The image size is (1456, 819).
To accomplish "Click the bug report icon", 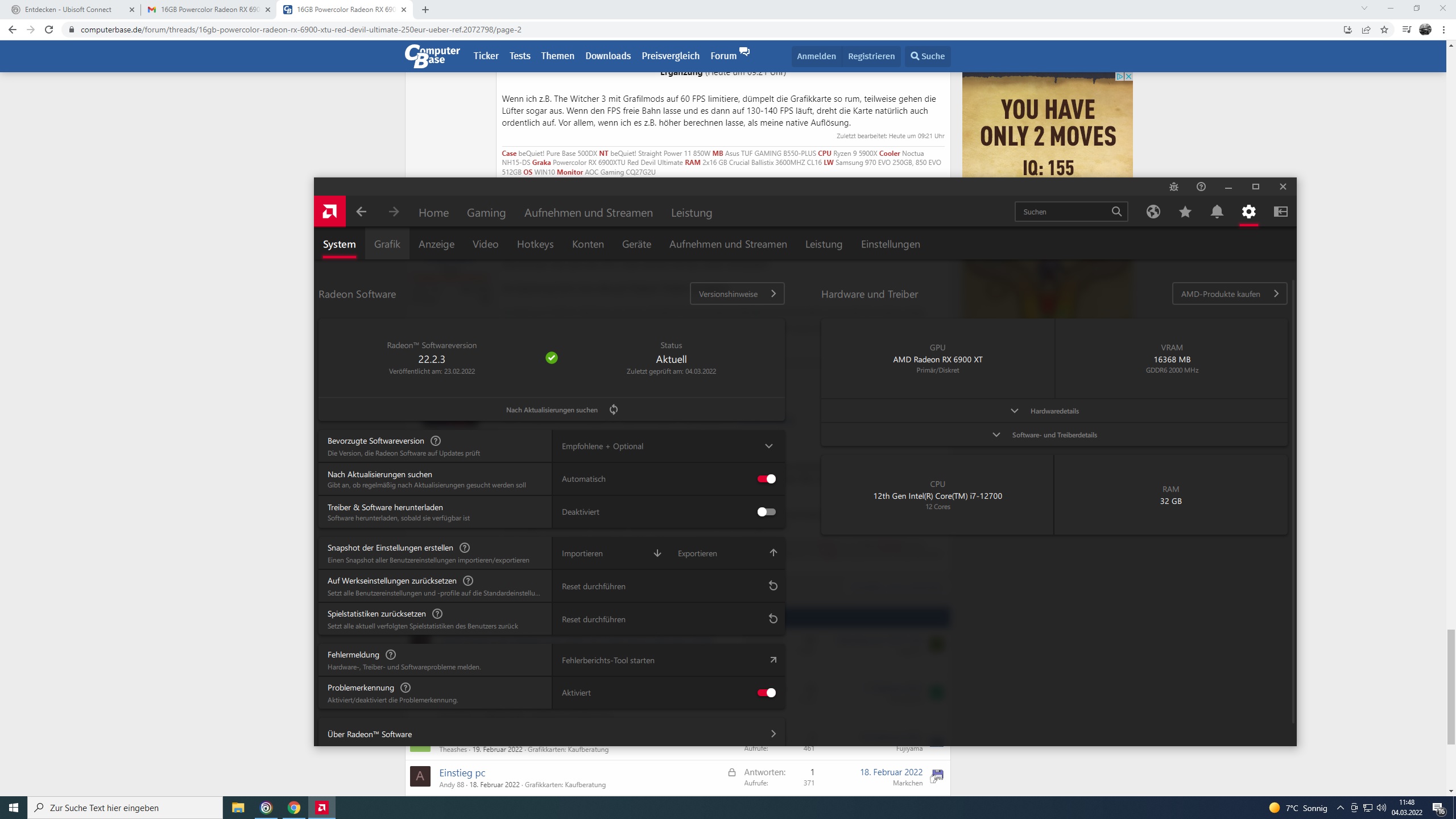I will [x=1173, y=187].
